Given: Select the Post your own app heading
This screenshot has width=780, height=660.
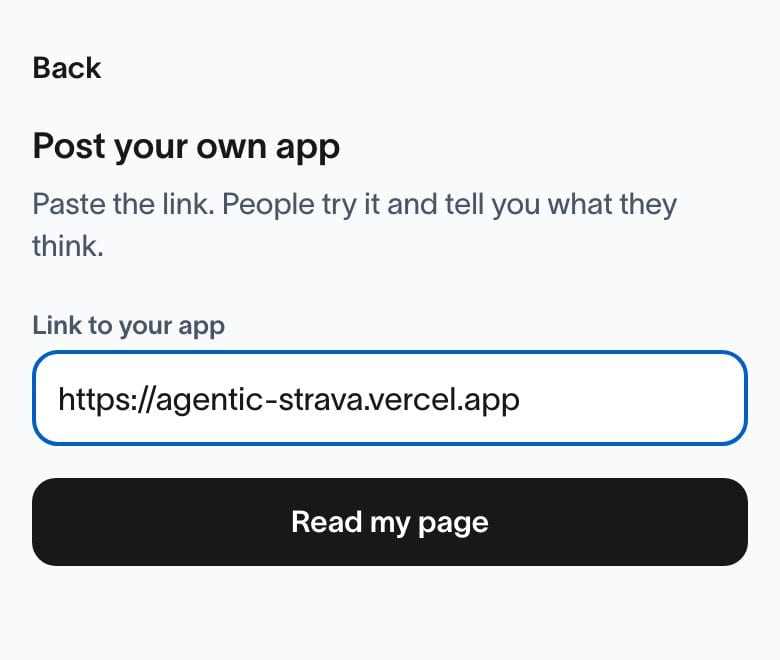Looking at the screenshot, I should pyautogui.click(x=186, y=147).
